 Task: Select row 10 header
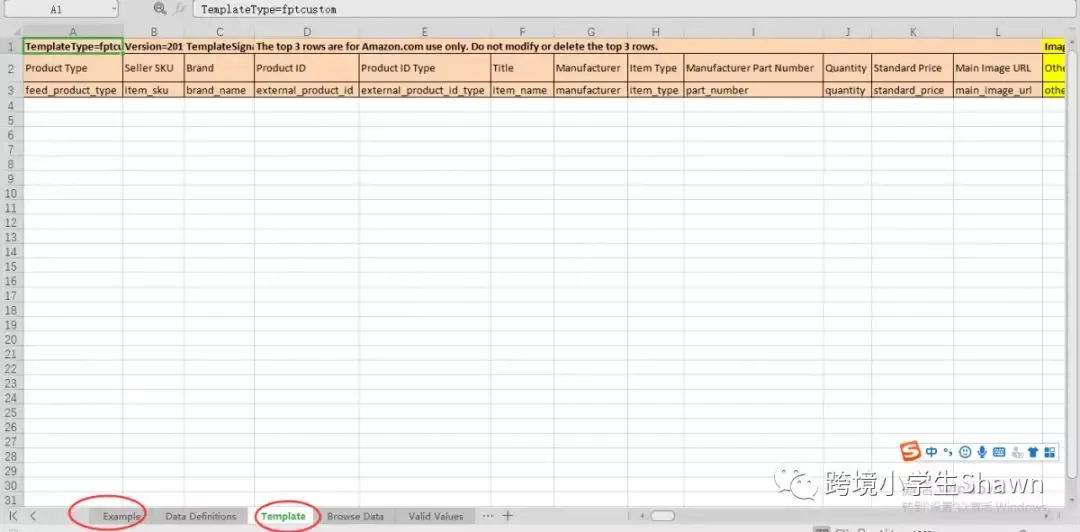pyautogui.click(x=11, y=193)
